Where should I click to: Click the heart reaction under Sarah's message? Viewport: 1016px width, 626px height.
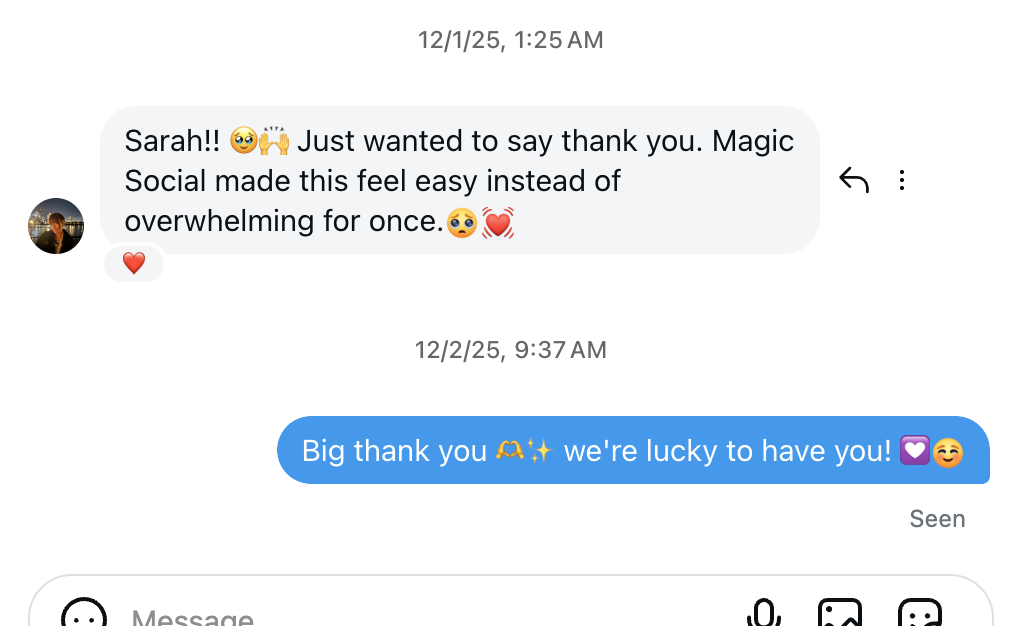(x=133, y=263)
